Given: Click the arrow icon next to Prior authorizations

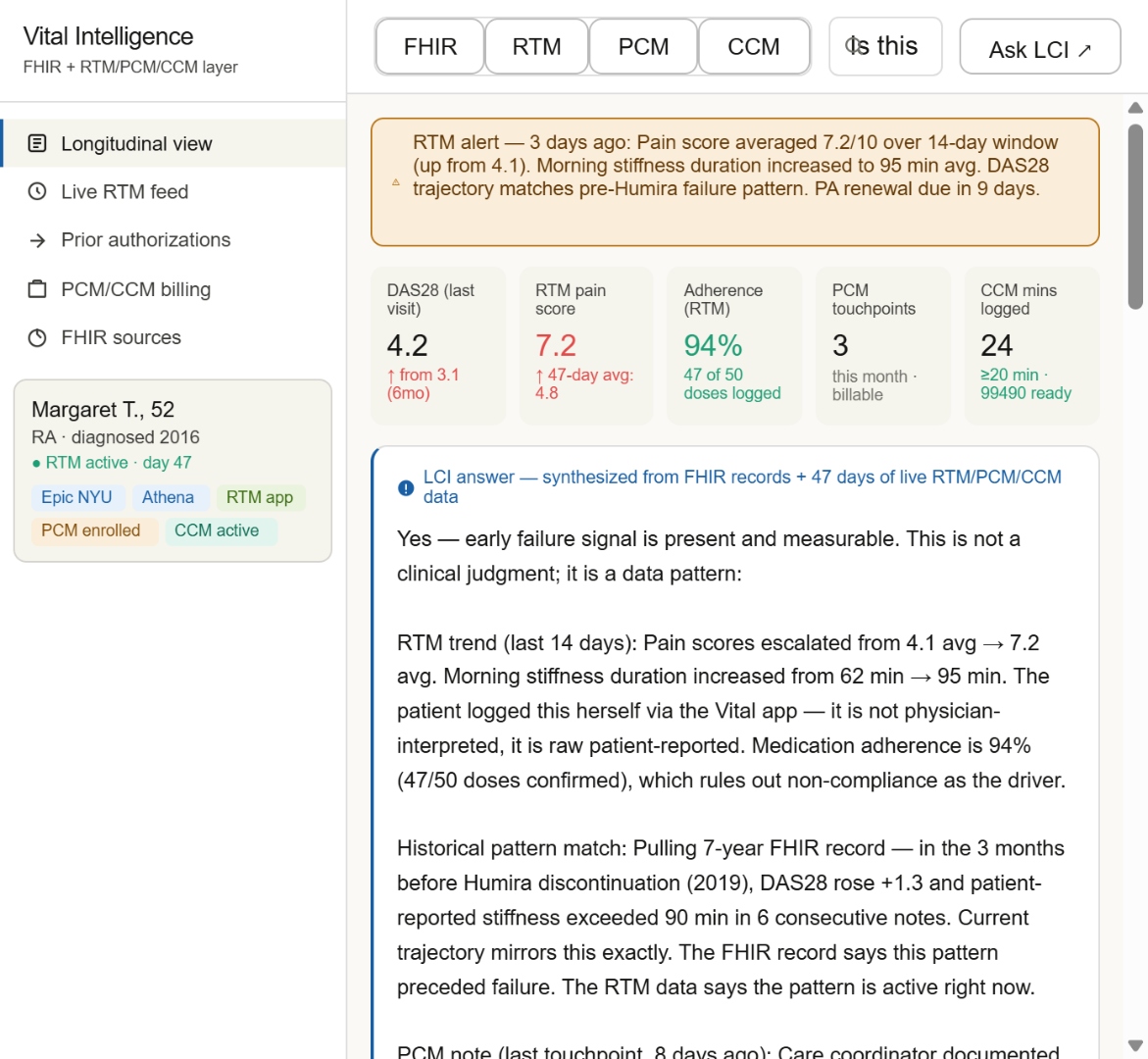Looking at the screenshot, I should click(37, 239).
